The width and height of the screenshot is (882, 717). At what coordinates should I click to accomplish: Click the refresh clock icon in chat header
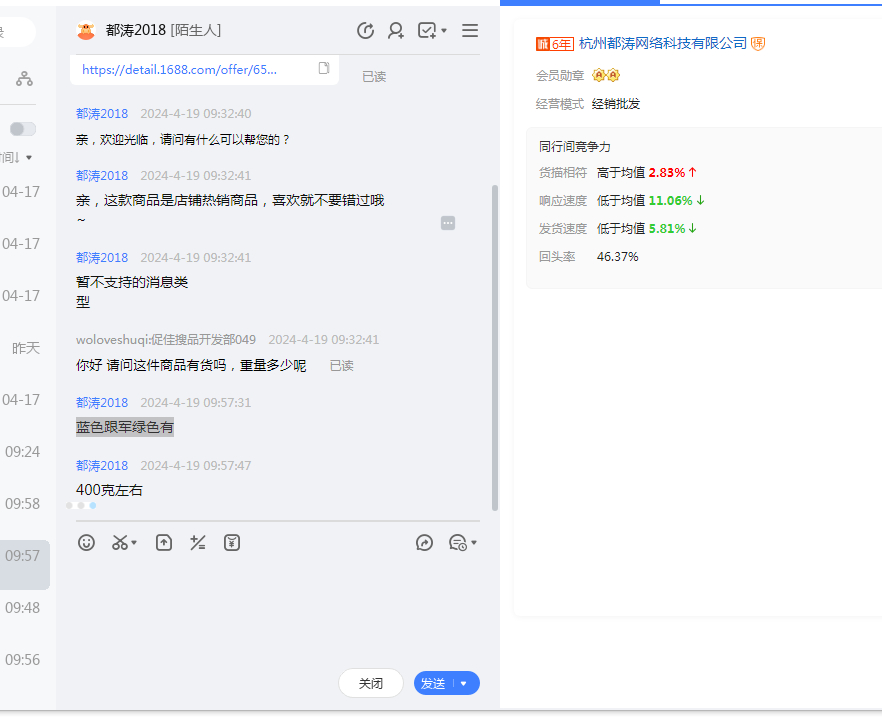(x=366, y=31)
